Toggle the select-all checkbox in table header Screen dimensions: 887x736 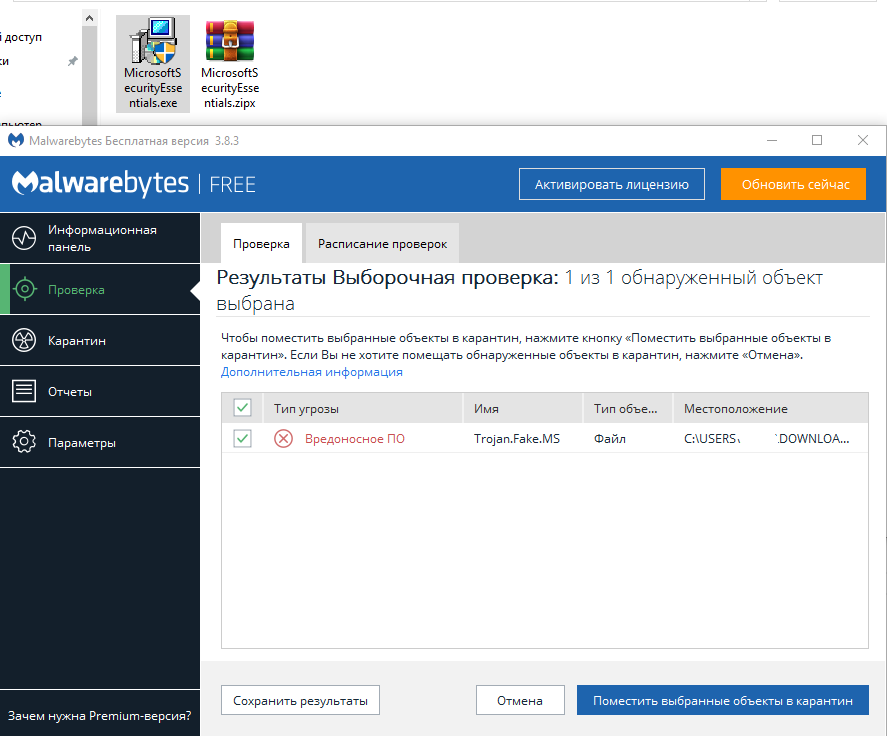click(x=243, y=408)
